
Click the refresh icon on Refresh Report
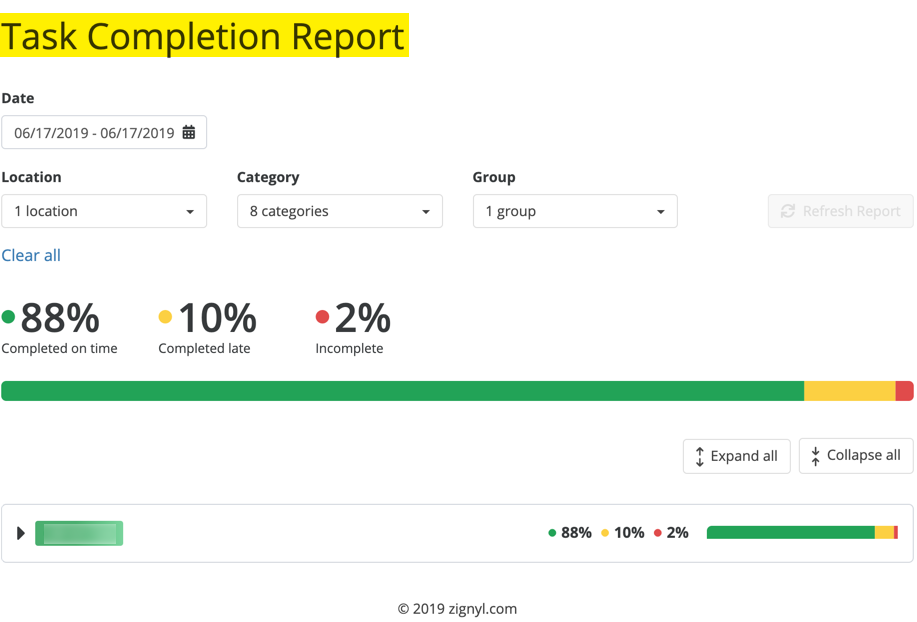click(788, 211)
